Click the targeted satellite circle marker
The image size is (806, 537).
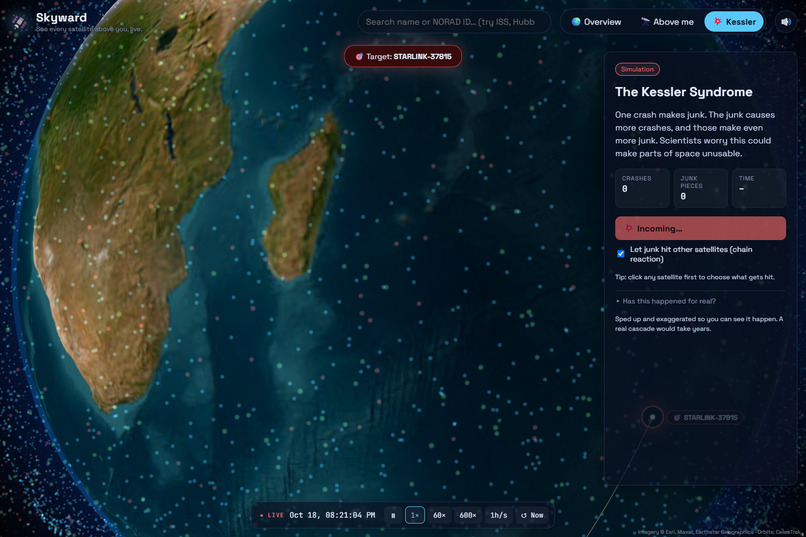[x=652, y=417]
